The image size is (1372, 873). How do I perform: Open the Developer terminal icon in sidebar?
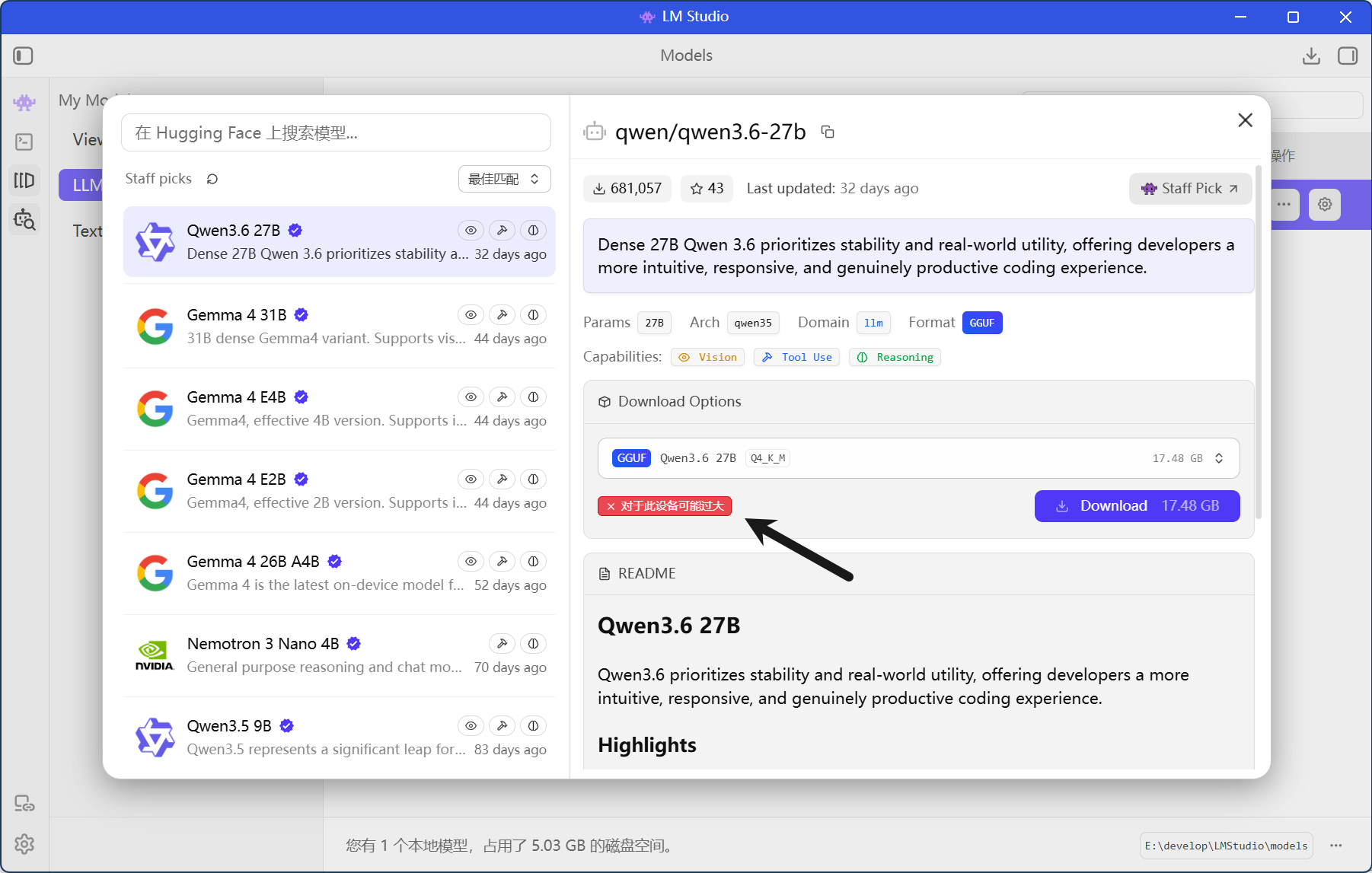(x=24, y=142)
